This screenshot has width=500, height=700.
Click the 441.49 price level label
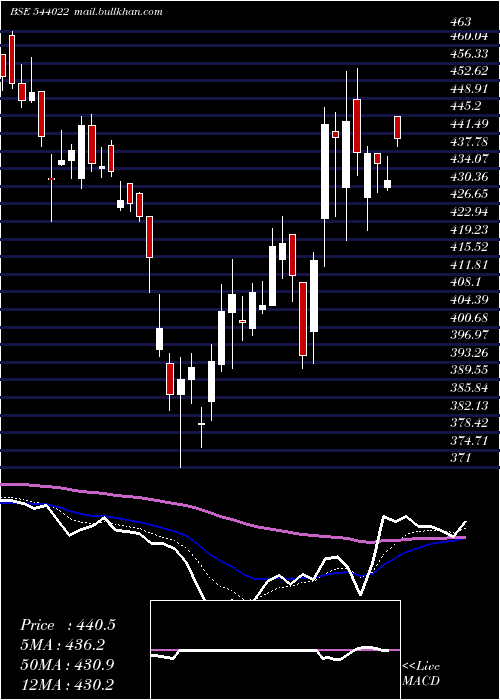tap(469, 124)
